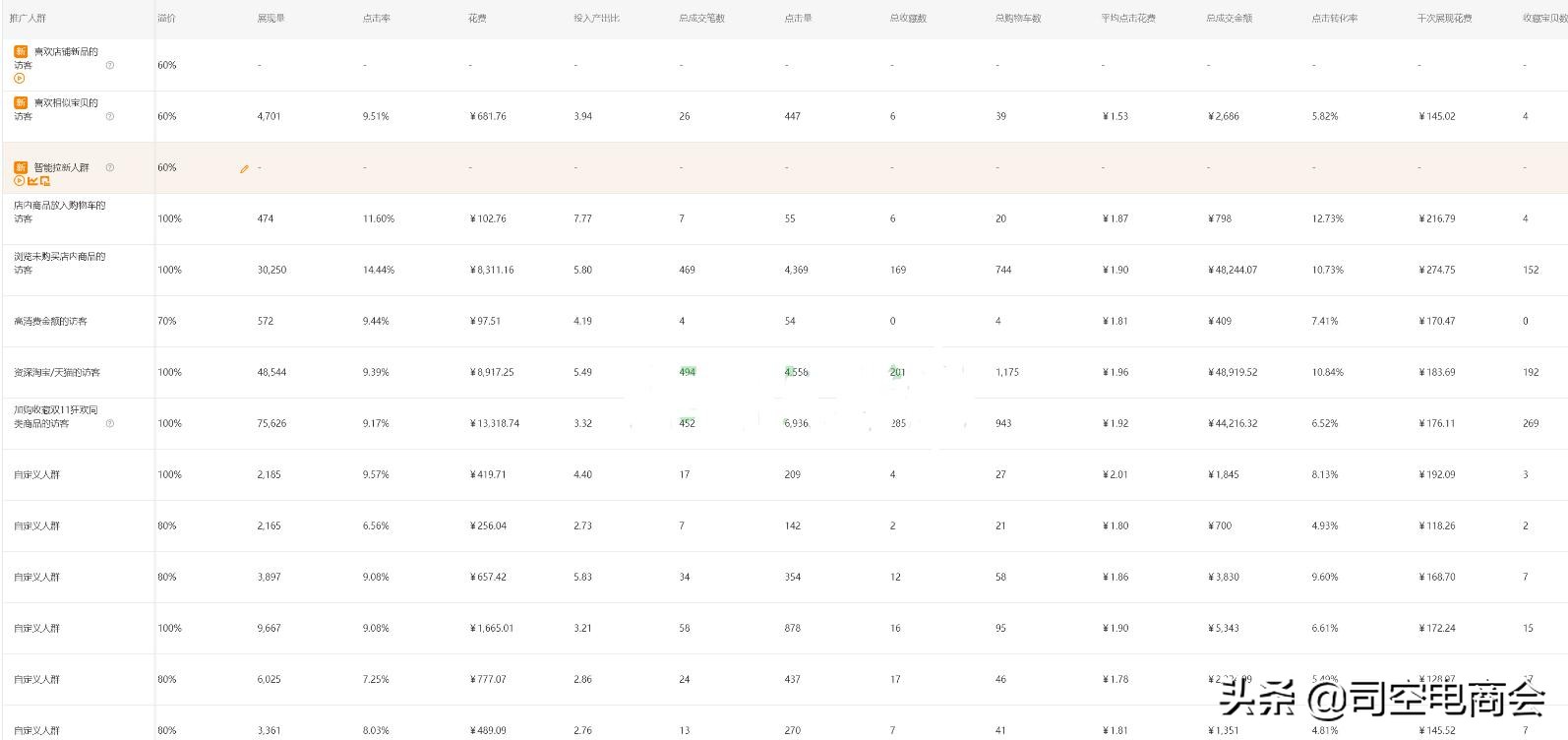
Task: Click the 总成交金额 column header
Action: pos(1229,18)
